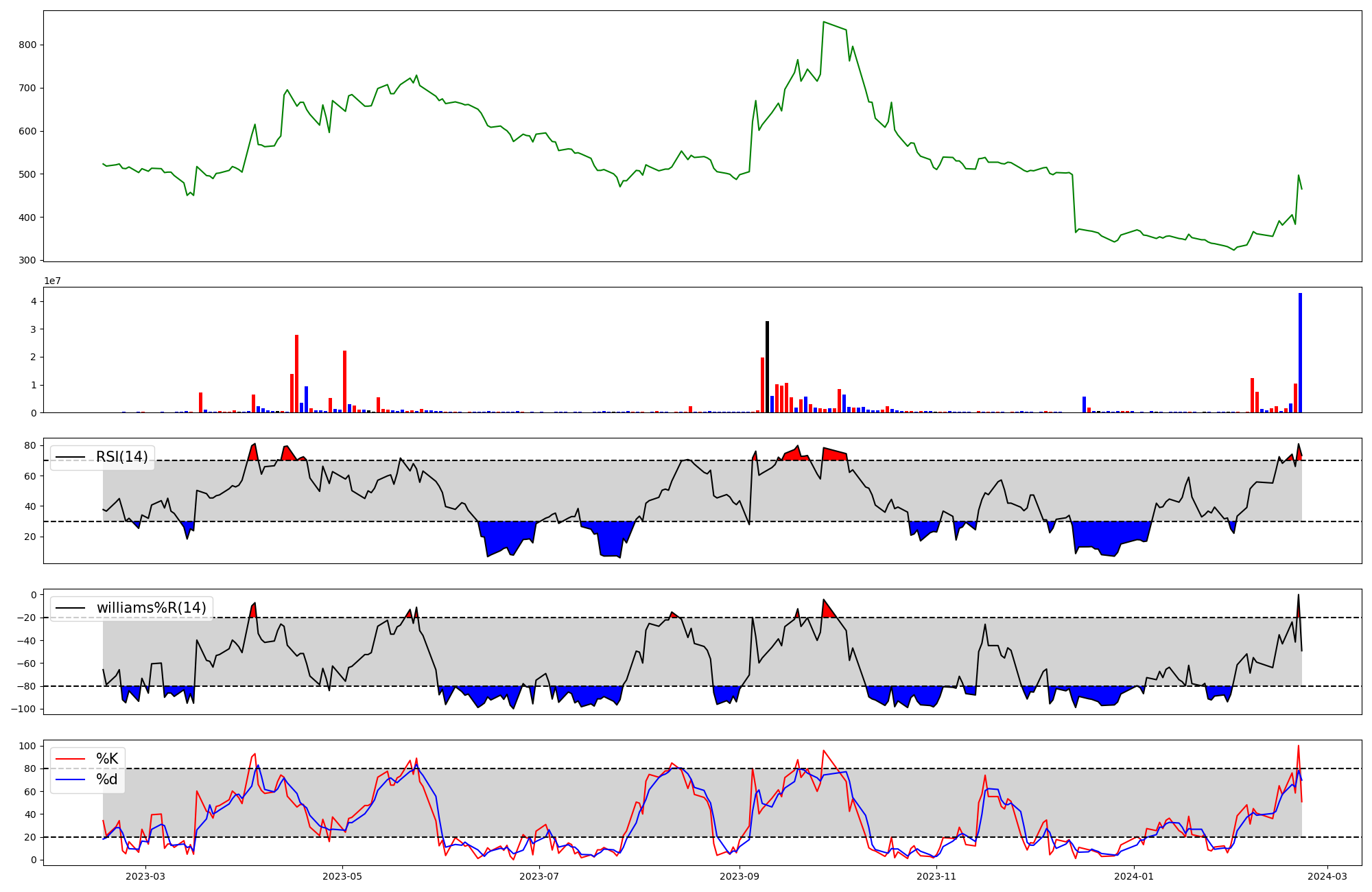This screenshot has width=1372, height=892.
Task: Click the 100 tick on stochastic axis
Action: (x=27, y=746)
